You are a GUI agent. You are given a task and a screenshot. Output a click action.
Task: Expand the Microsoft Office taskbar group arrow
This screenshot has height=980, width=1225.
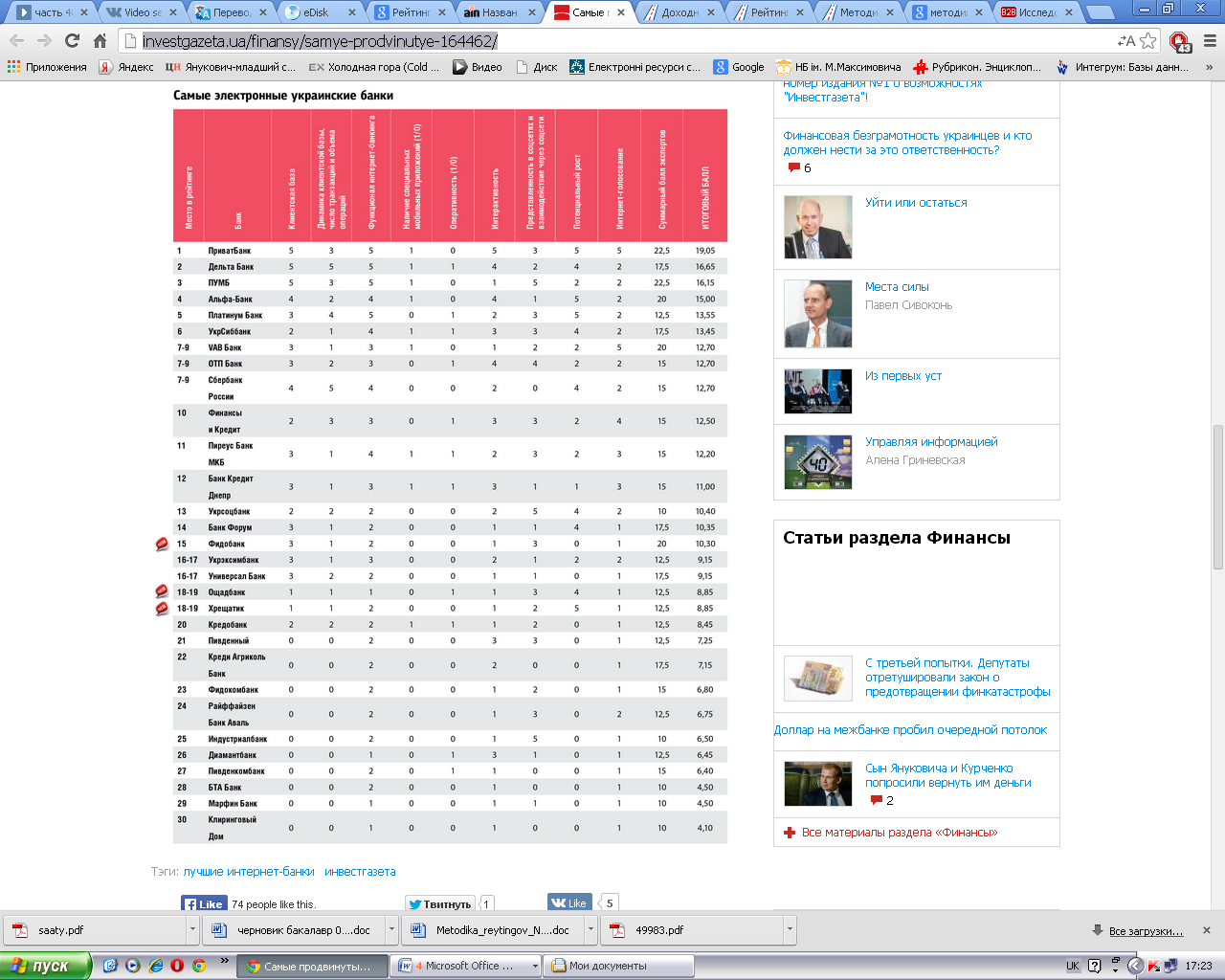[x=535, y=966]
